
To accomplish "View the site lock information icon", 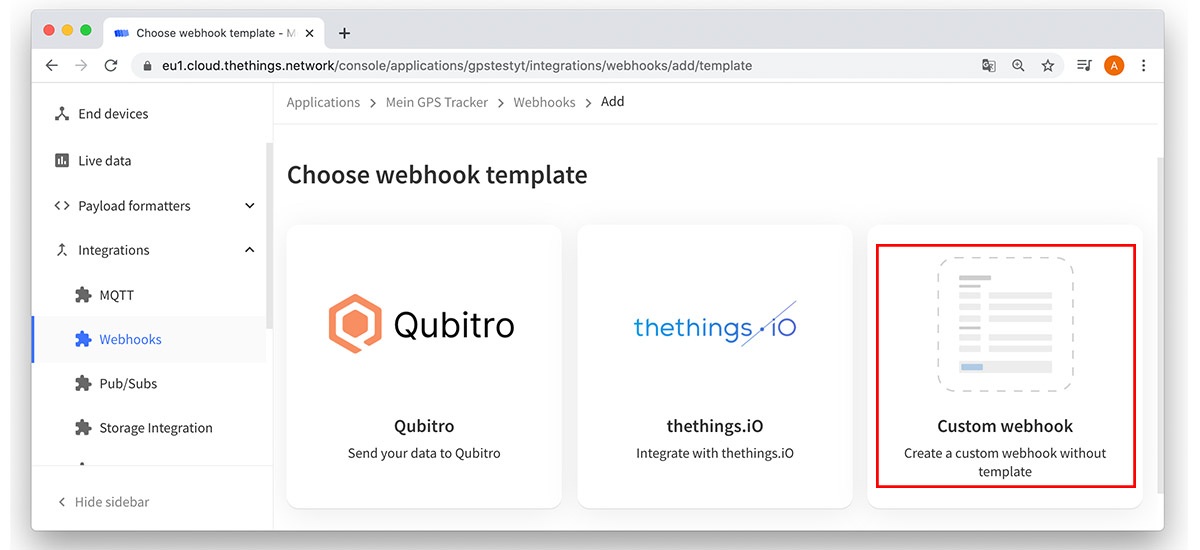I will click(x=146, y=66).
